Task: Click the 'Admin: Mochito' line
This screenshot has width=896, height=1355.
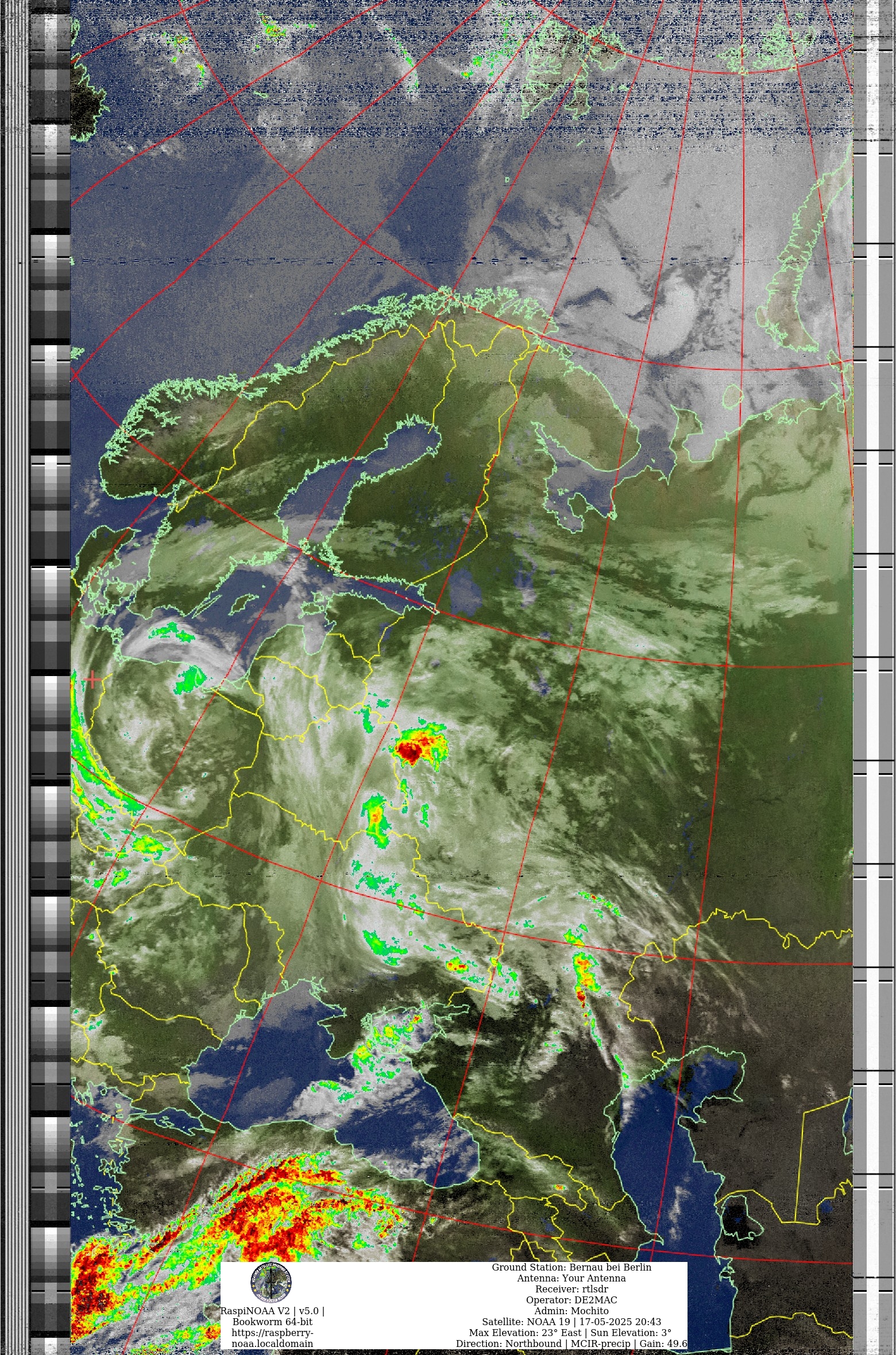Action: click(571, 1311)
